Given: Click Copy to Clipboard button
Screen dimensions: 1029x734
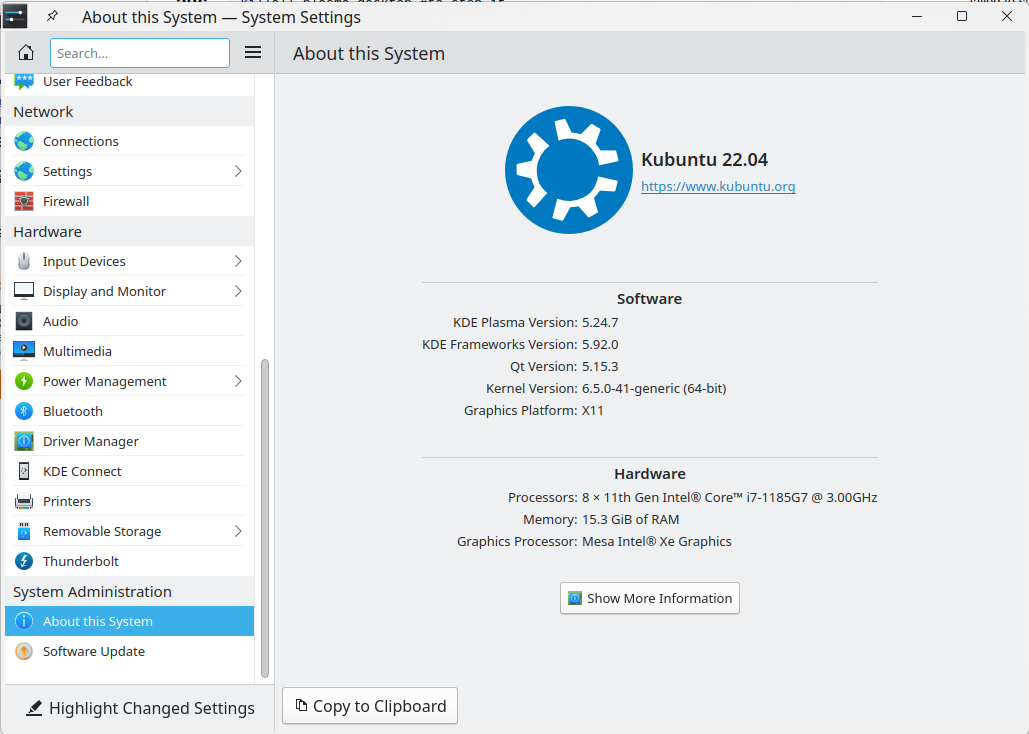Looking at the screenshot, I should (370, 706).
